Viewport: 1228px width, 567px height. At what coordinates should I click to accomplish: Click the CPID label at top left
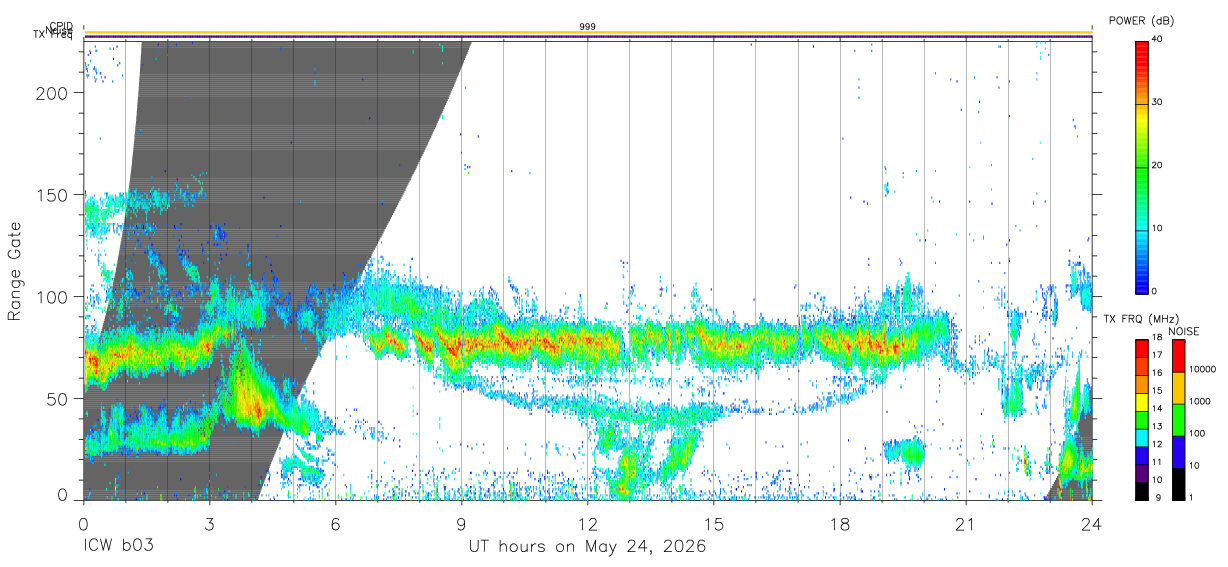[60, 26]
